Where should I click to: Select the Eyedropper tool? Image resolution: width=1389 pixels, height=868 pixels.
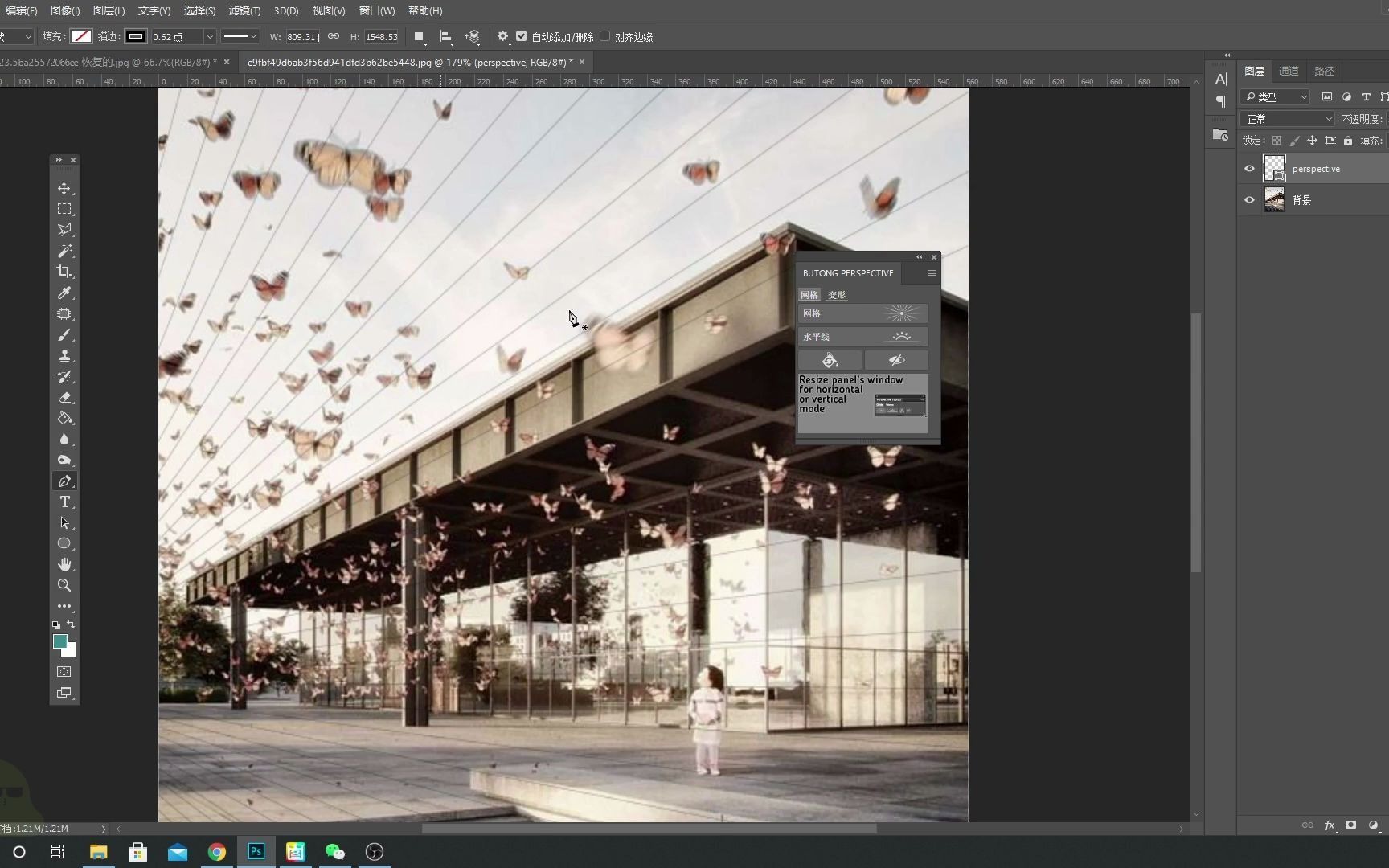[64, 293]
